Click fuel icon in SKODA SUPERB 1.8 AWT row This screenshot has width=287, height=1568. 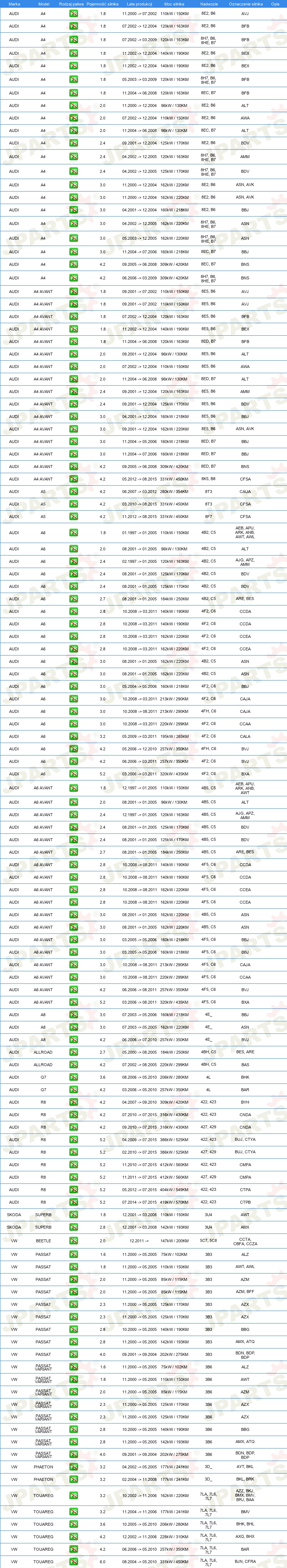[73, 1215]
